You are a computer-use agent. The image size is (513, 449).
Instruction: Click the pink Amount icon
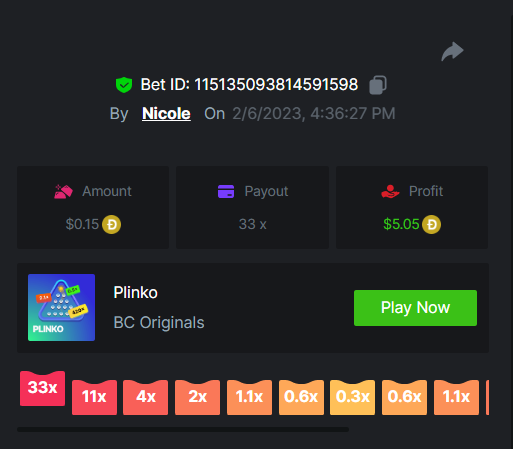(x=63, y=192)
